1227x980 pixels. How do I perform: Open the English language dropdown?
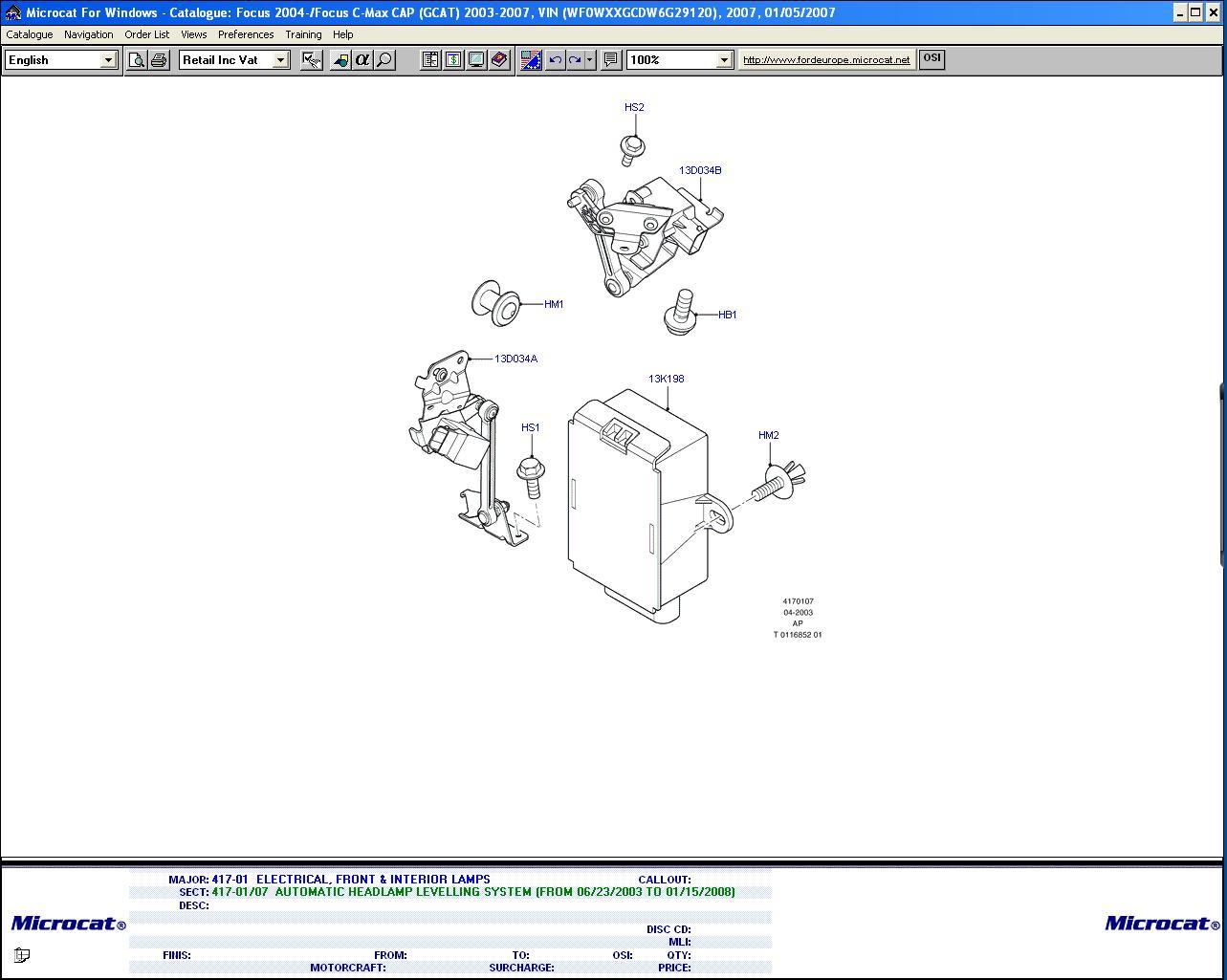tap(108, 60)
